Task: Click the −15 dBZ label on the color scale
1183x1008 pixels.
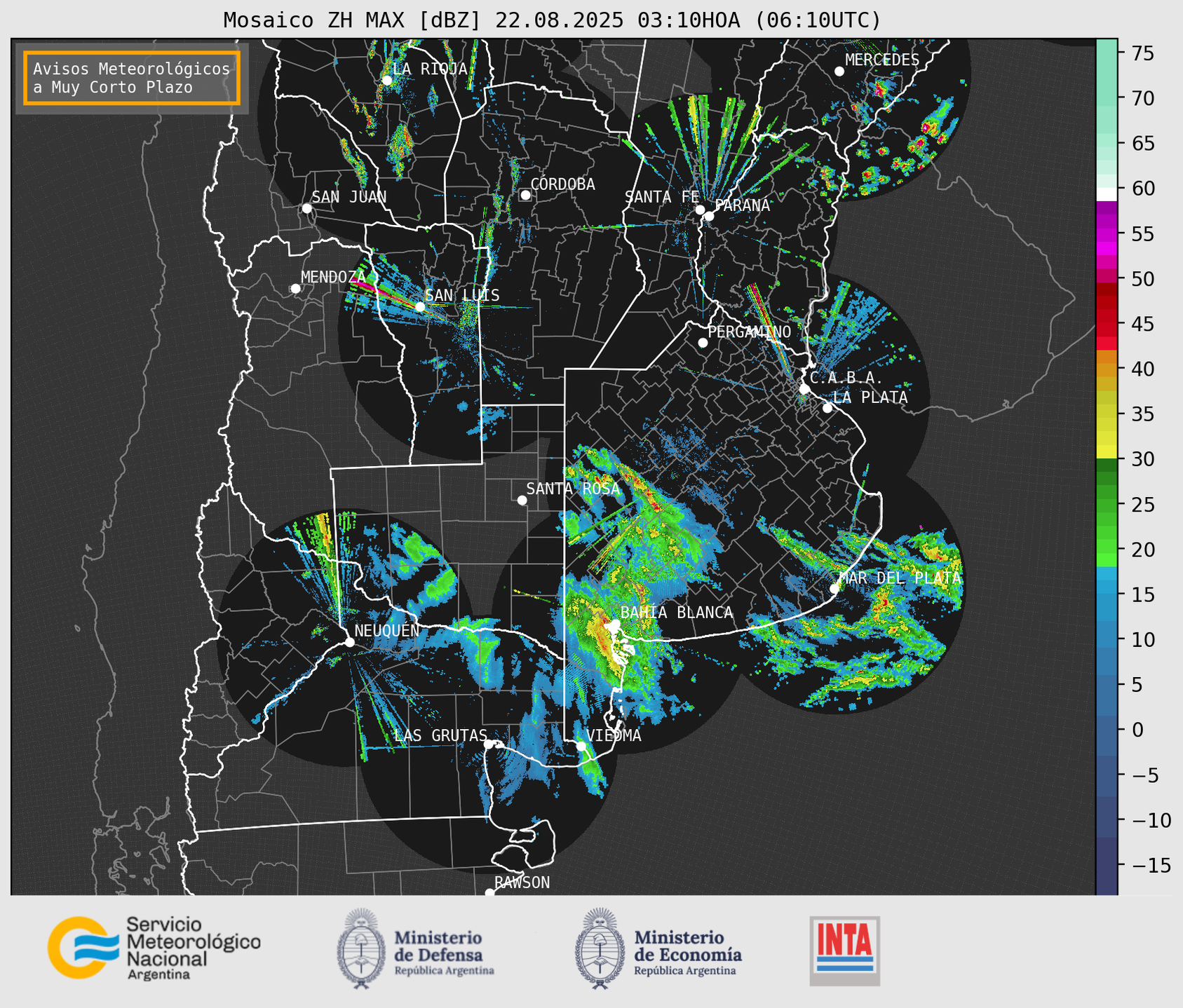Action: coord(1151,865)
